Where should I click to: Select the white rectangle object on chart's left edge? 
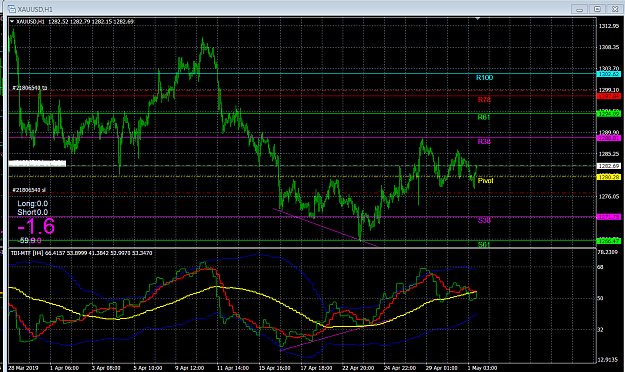tap(37, 163)
